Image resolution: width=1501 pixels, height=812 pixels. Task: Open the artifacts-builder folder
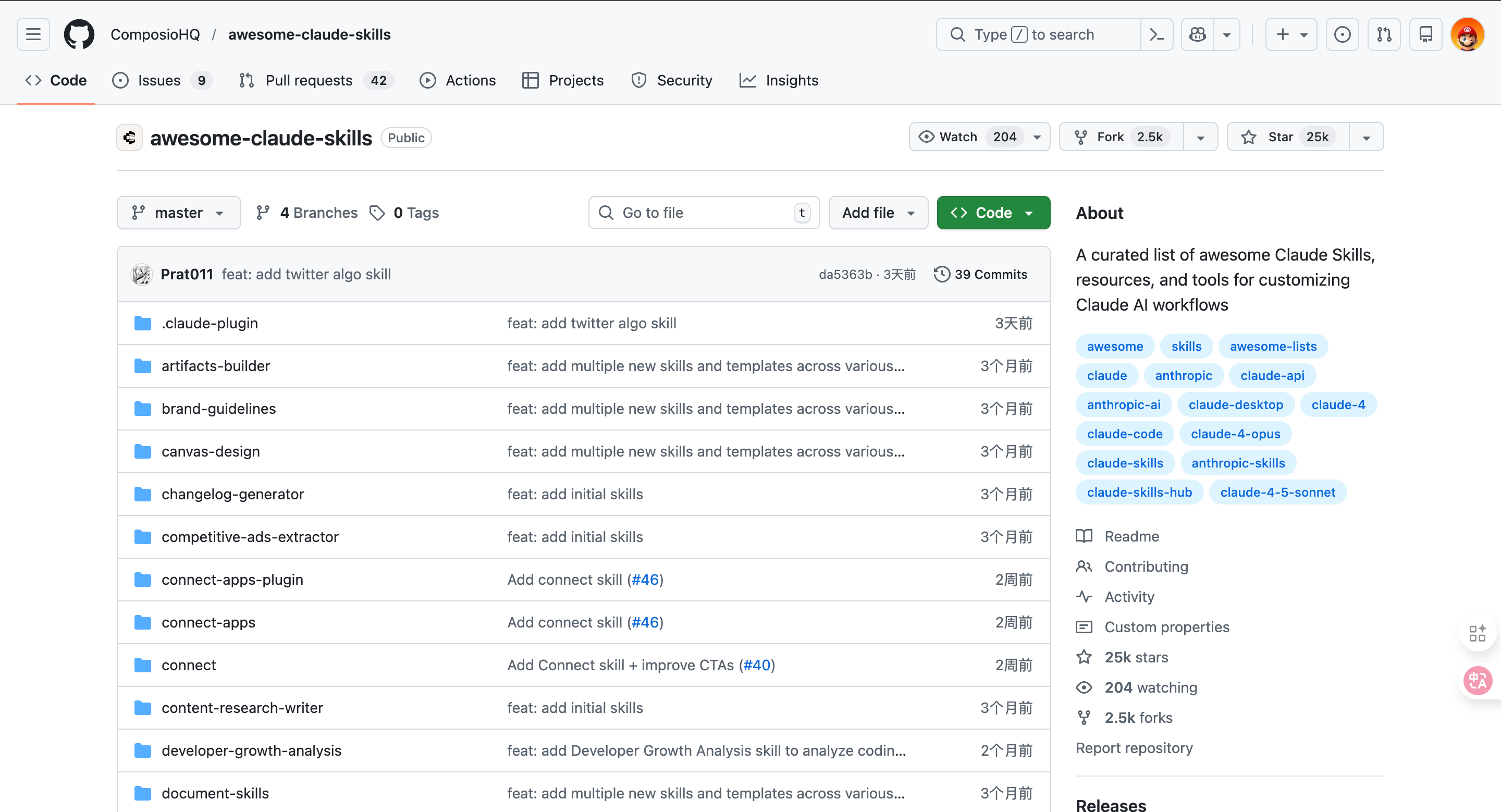tap(216, 366)
